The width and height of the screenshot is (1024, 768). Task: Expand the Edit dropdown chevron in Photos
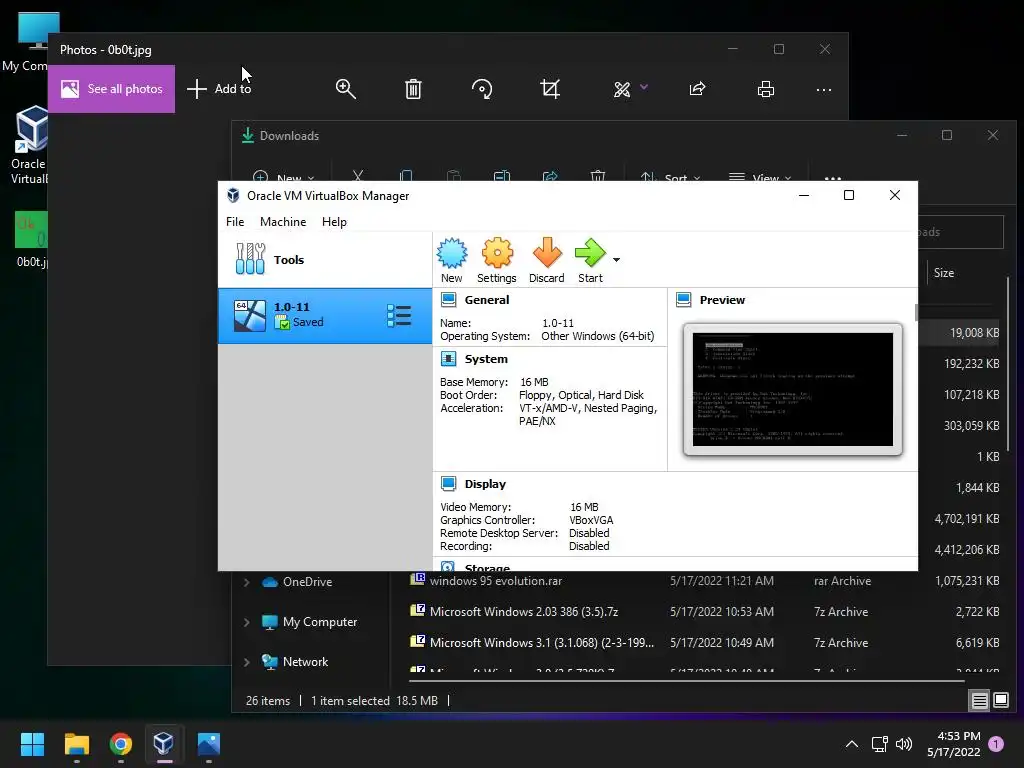644,87
